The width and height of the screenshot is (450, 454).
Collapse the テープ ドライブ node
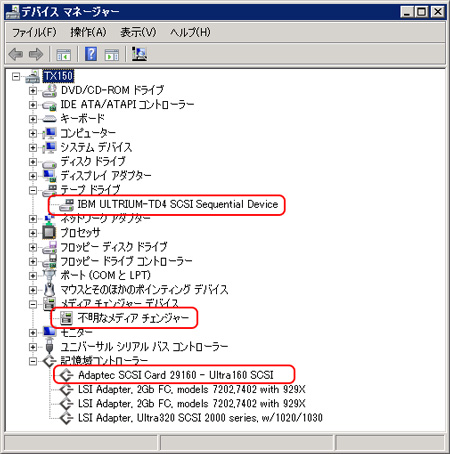click(33, 191)
